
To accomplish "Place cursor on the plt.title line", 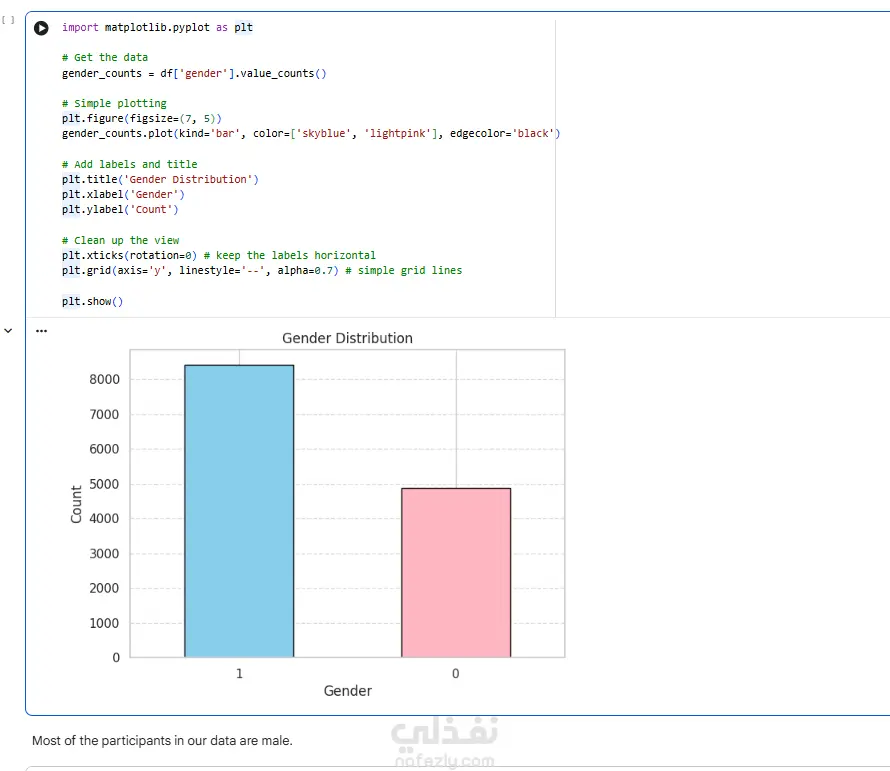I will [x=160, y=179].
